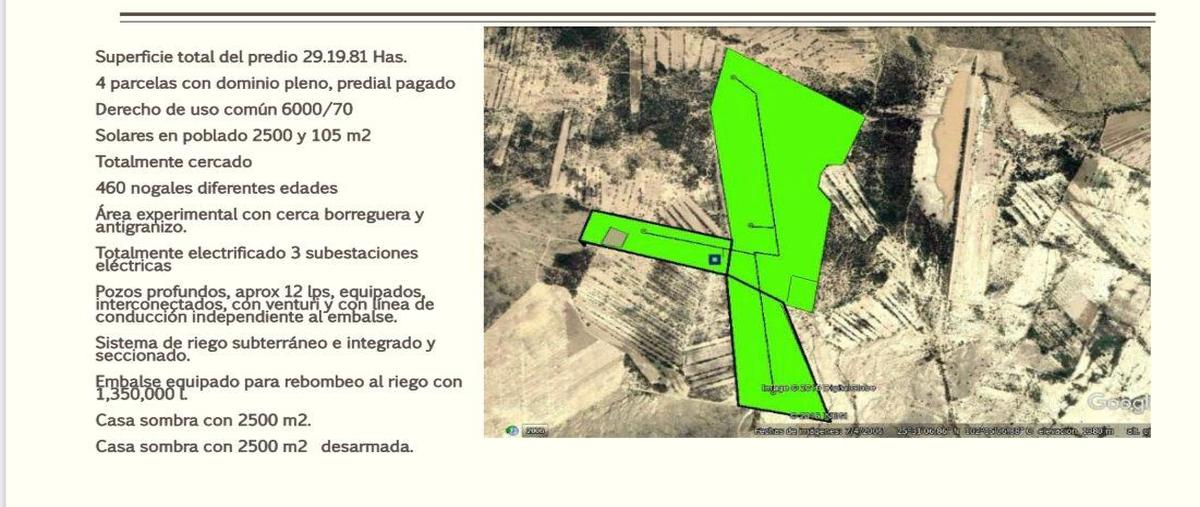The height and width of the screenshot is (507, 1200).
Task: Click the gray rectangle inside the western green parcel
Action: tap(615, 238)
